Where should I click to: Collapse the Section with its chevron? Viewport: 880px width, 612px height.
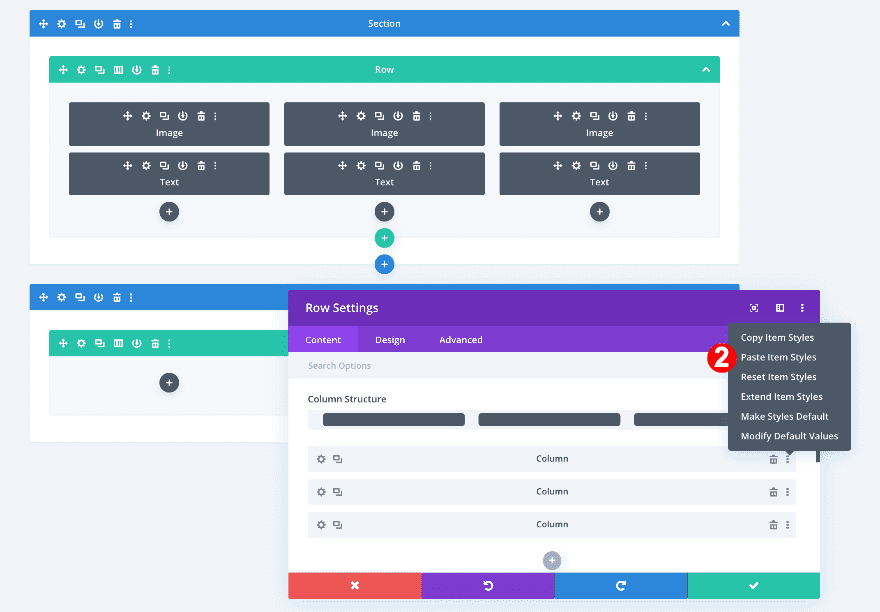click(725, 23)
